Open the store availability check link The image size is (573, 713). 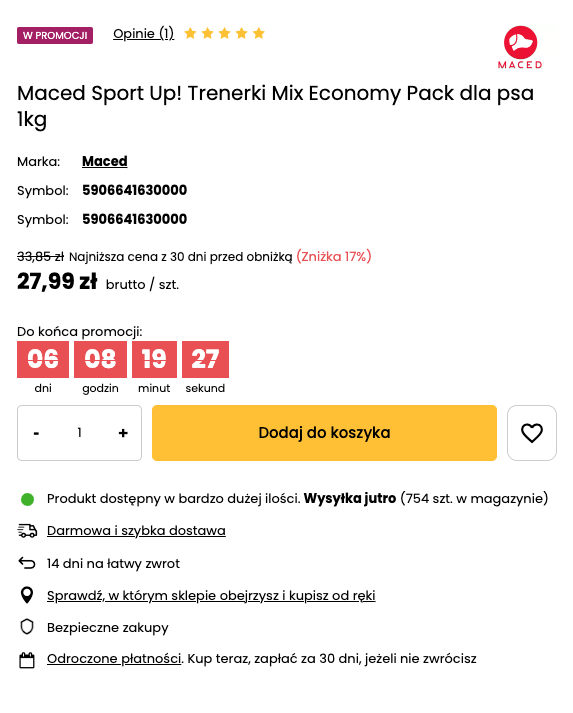click(211, 596)
